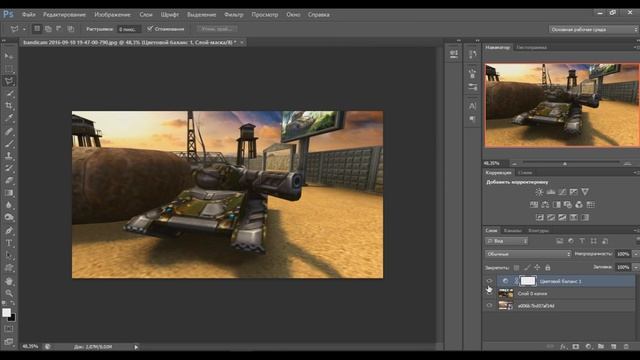The width and height of the screenshot is (640, 360).
Task: Open the Окно menu
Action: click(293, 14)
